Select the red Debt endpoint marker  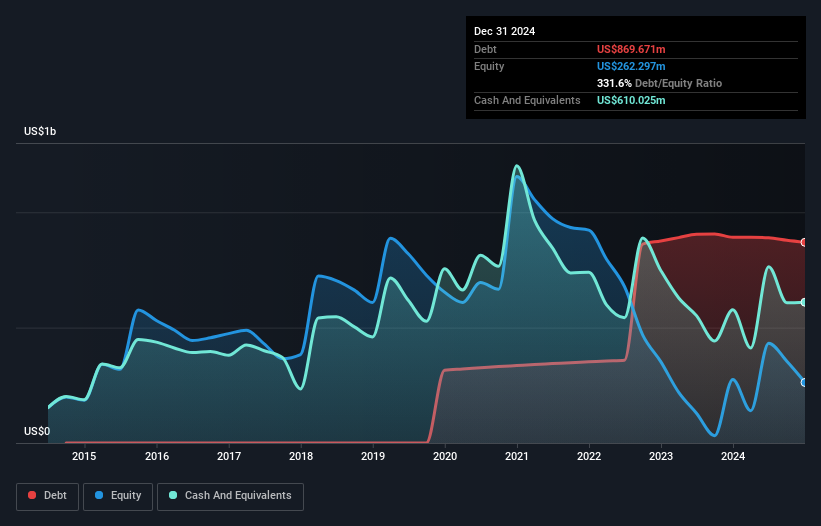tap(804, 242)
